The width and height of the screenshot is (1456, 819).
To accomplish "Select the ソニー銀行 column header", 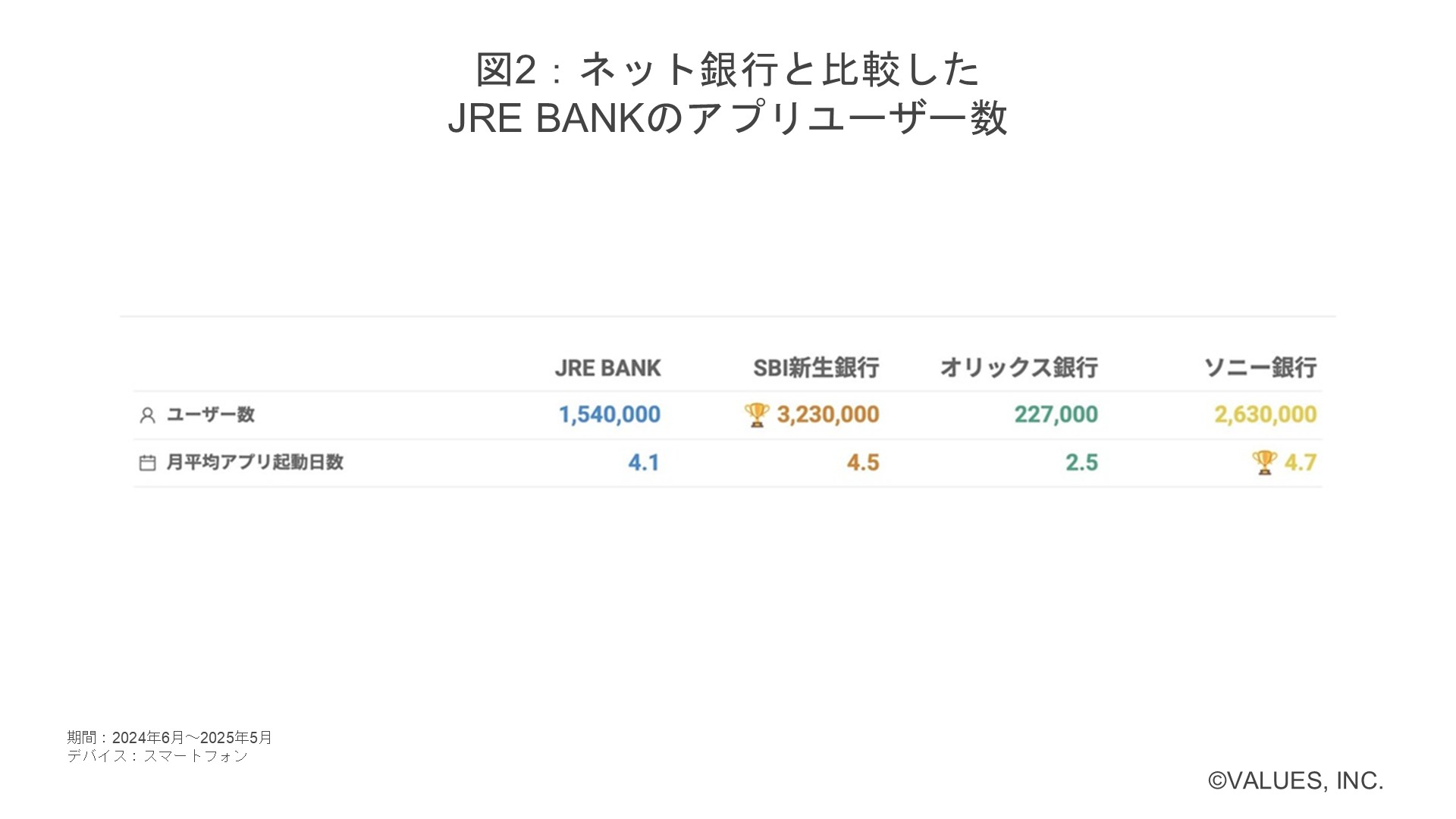I will (1260, 368).
